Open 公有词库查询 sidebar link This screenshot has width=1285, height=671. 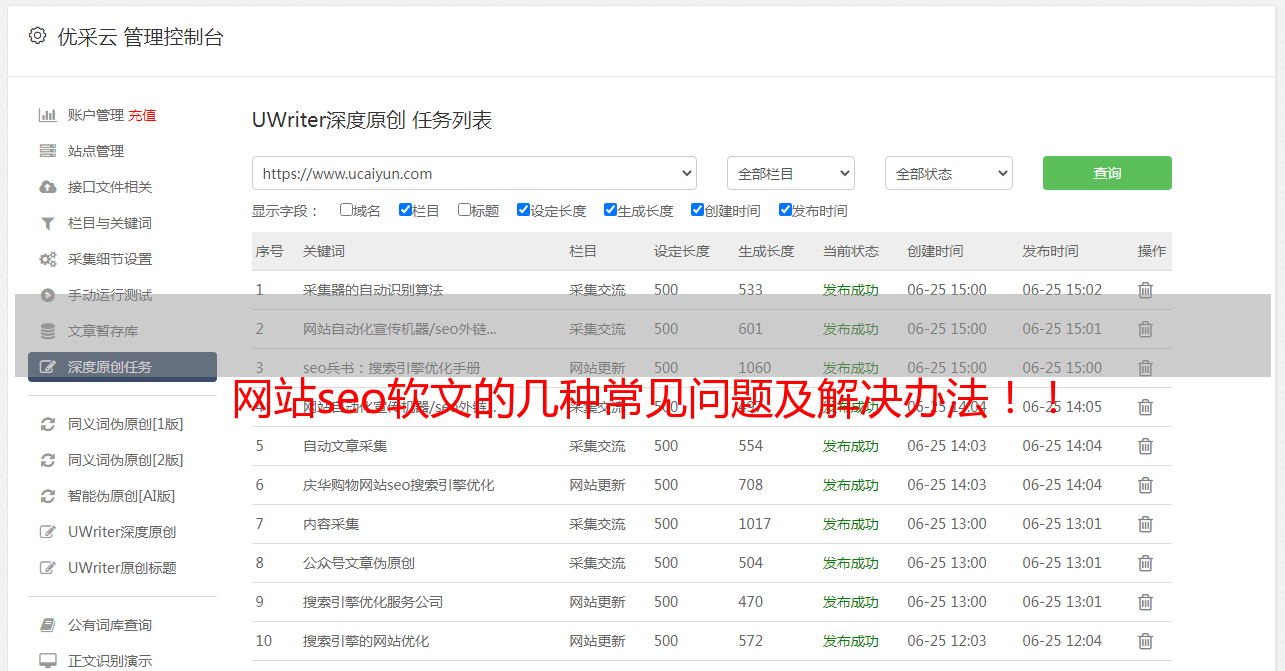click(110, 625)
